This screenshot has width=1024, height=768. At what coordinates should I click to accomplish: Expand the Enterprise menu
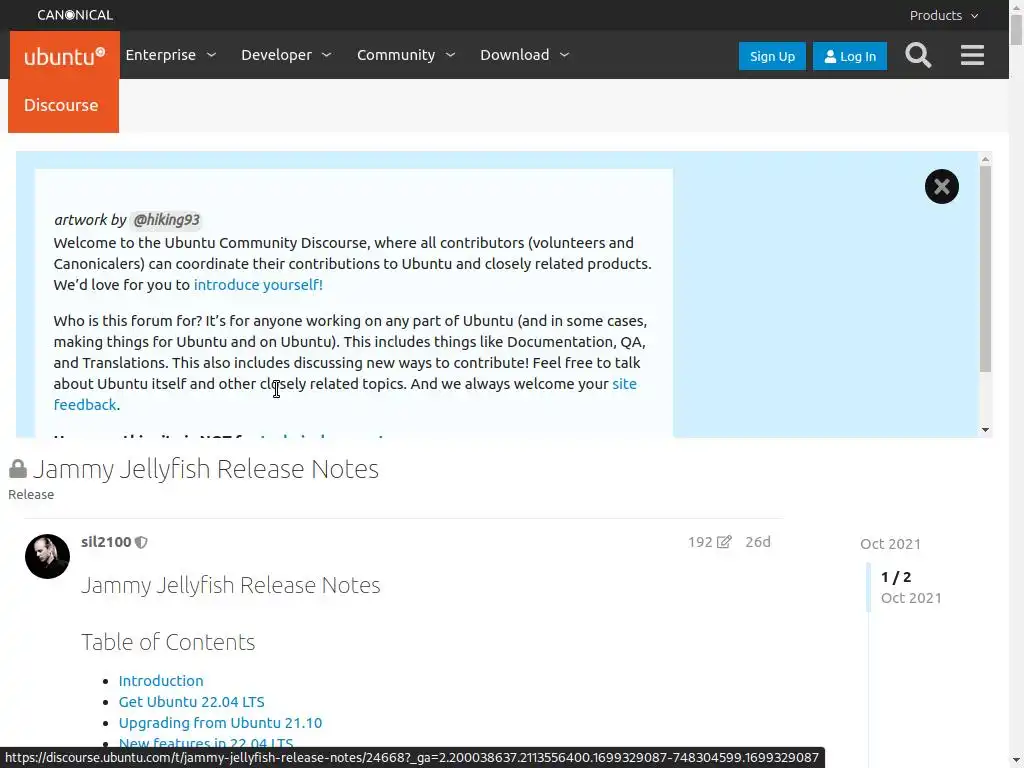click(170, 55)
